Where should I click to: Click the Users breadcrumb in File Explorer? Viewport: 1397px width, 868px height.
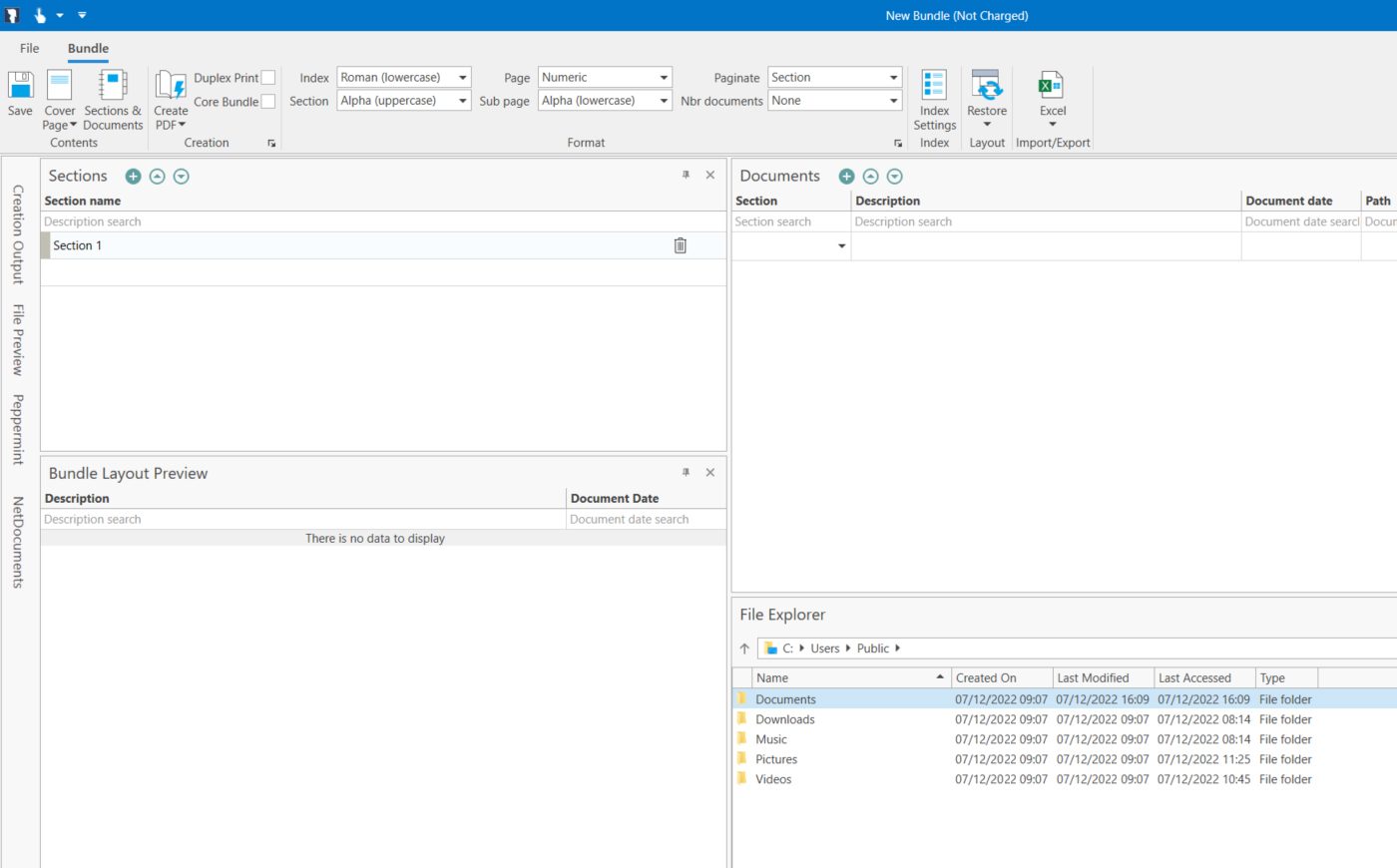(x=825, y=649)
